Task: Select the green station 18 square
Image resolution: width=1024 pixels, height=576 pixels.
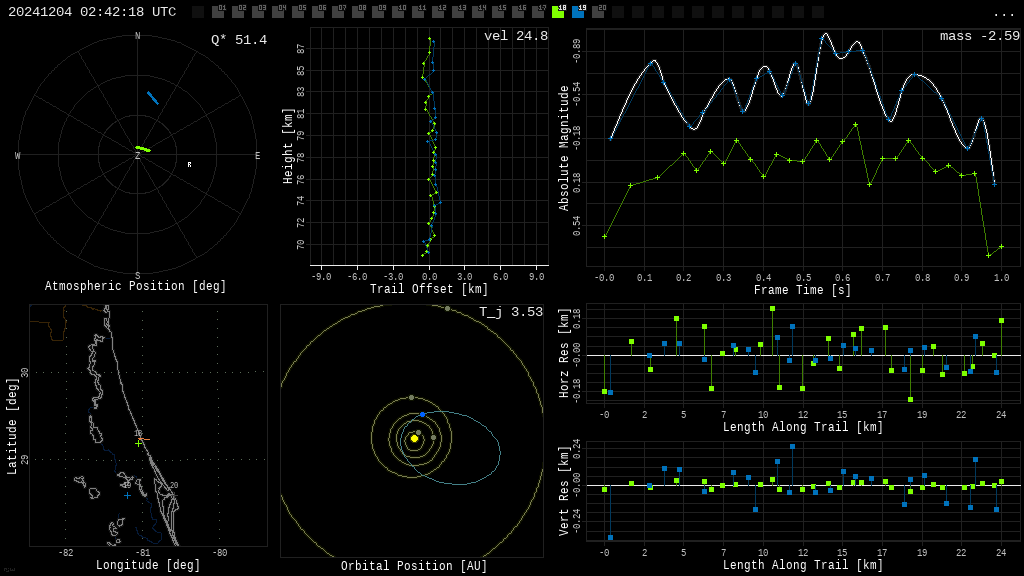Action: tap(558, 12)
